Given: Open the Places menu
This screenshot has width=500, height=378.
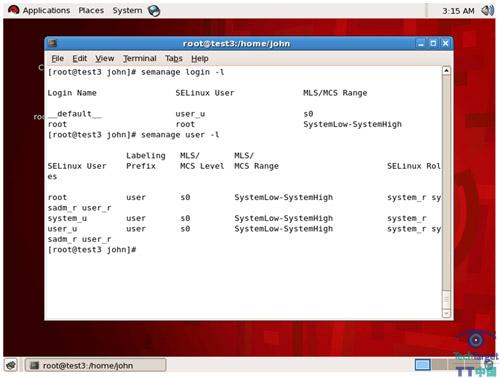Looking at the screenshot, I should pyautogui.click(x=91, y=10).
